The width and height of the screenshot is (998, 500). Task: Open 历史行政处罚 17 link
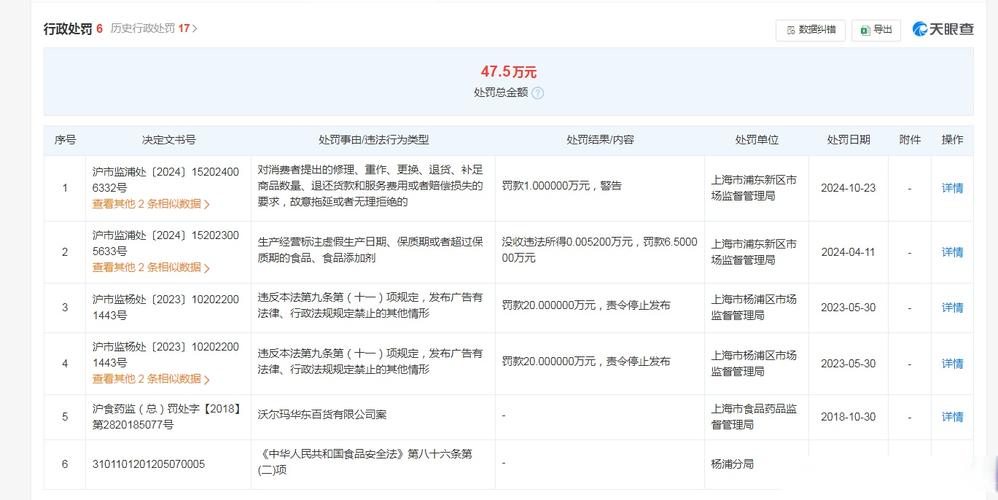click(x=153, y=29)
